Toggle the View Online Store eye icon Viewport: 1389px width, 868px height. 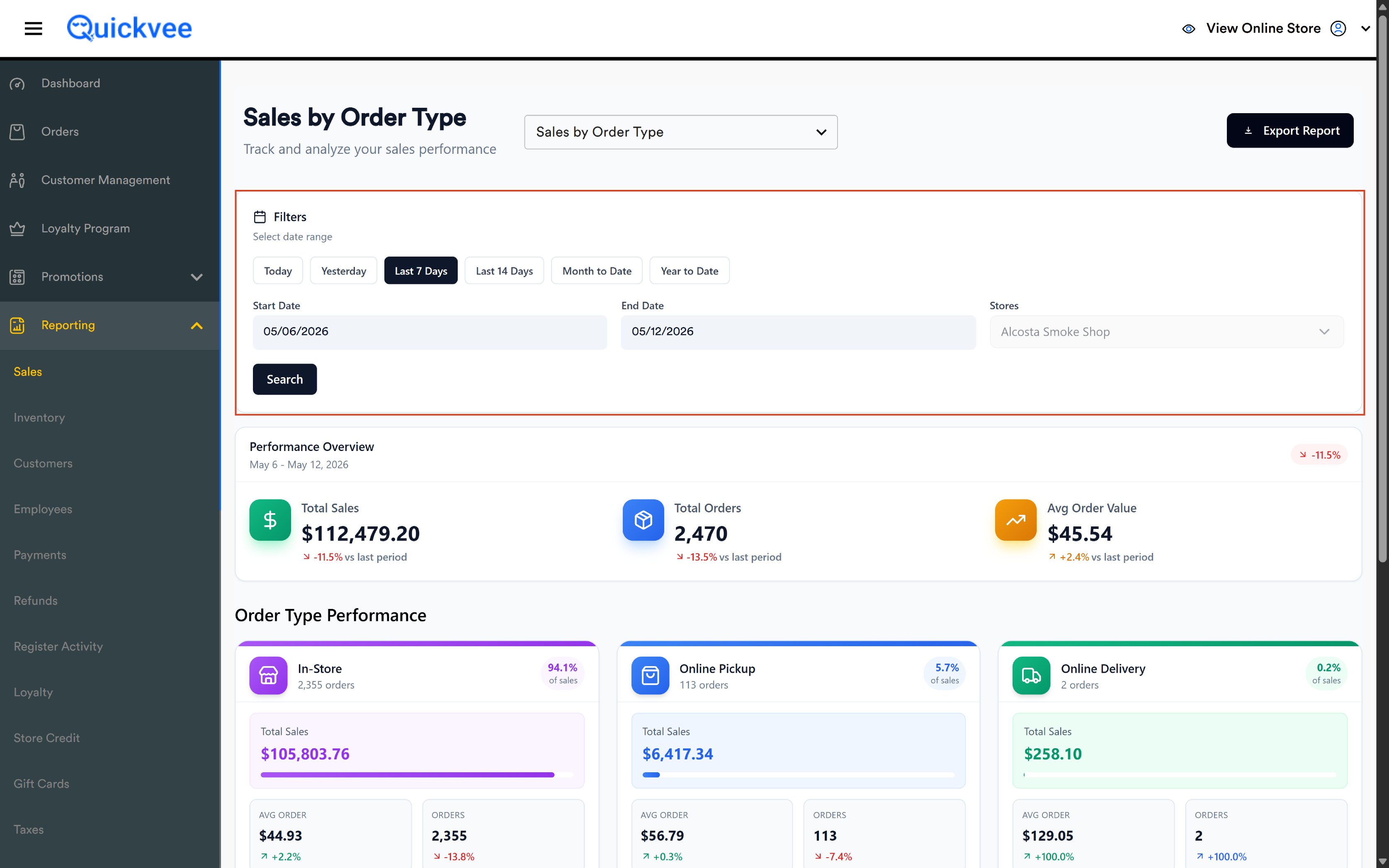point(1189,29)
